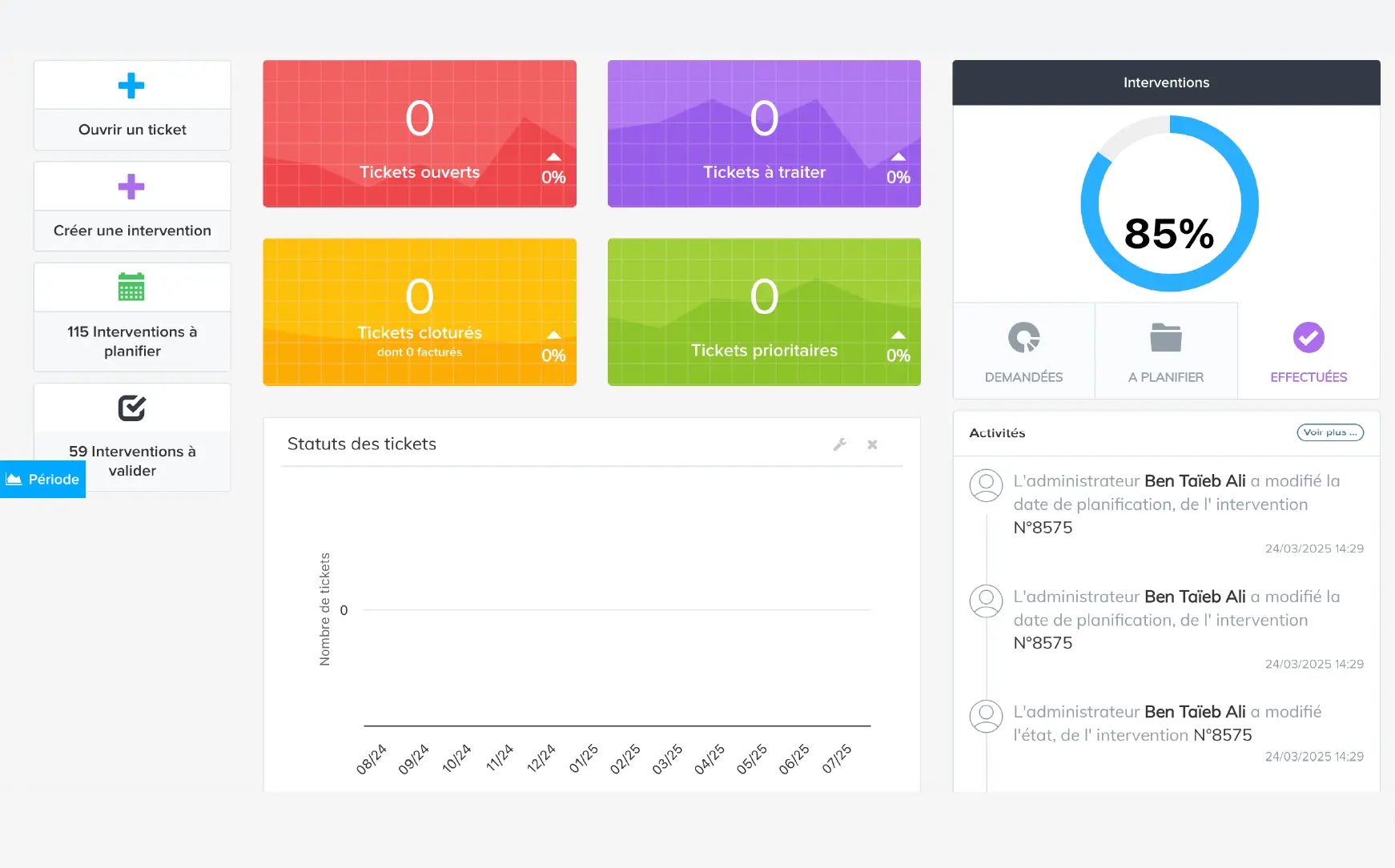Viewport: 1395px width, 868px height.
Task: Switch to the A PLANIFIER tab
Action: (1165, 377)
